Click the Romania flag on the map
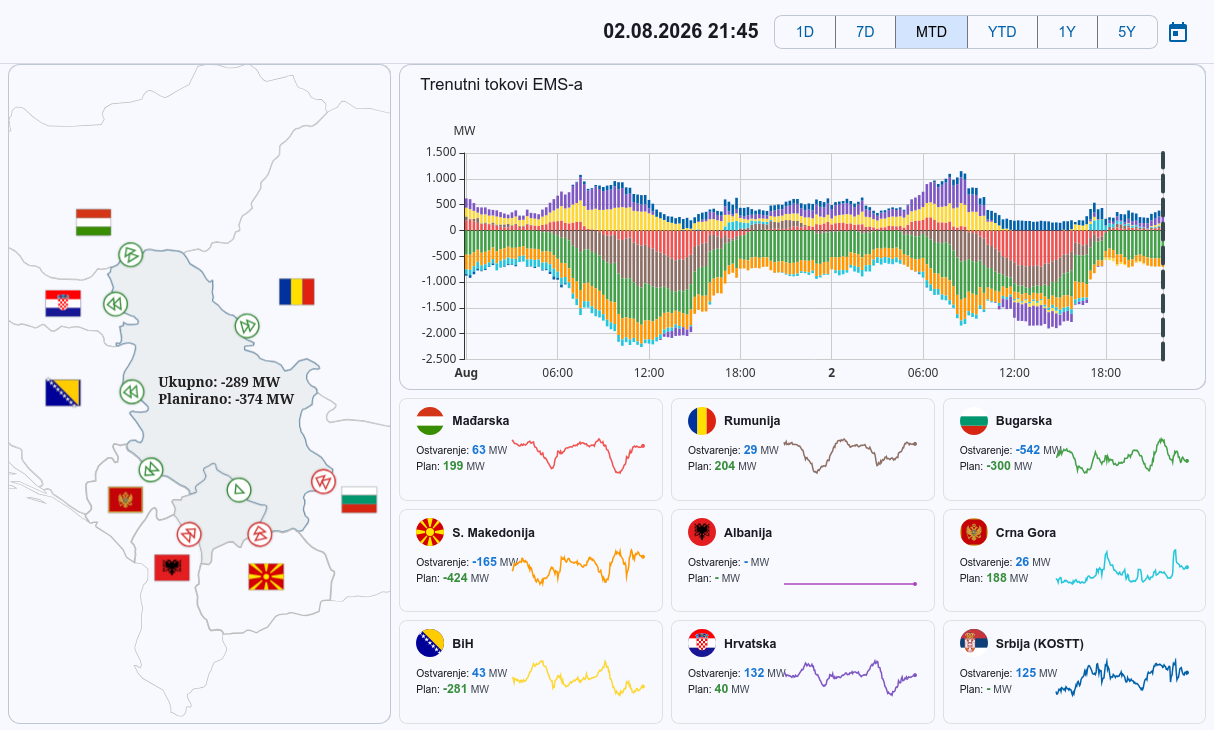 click(296, 291)
